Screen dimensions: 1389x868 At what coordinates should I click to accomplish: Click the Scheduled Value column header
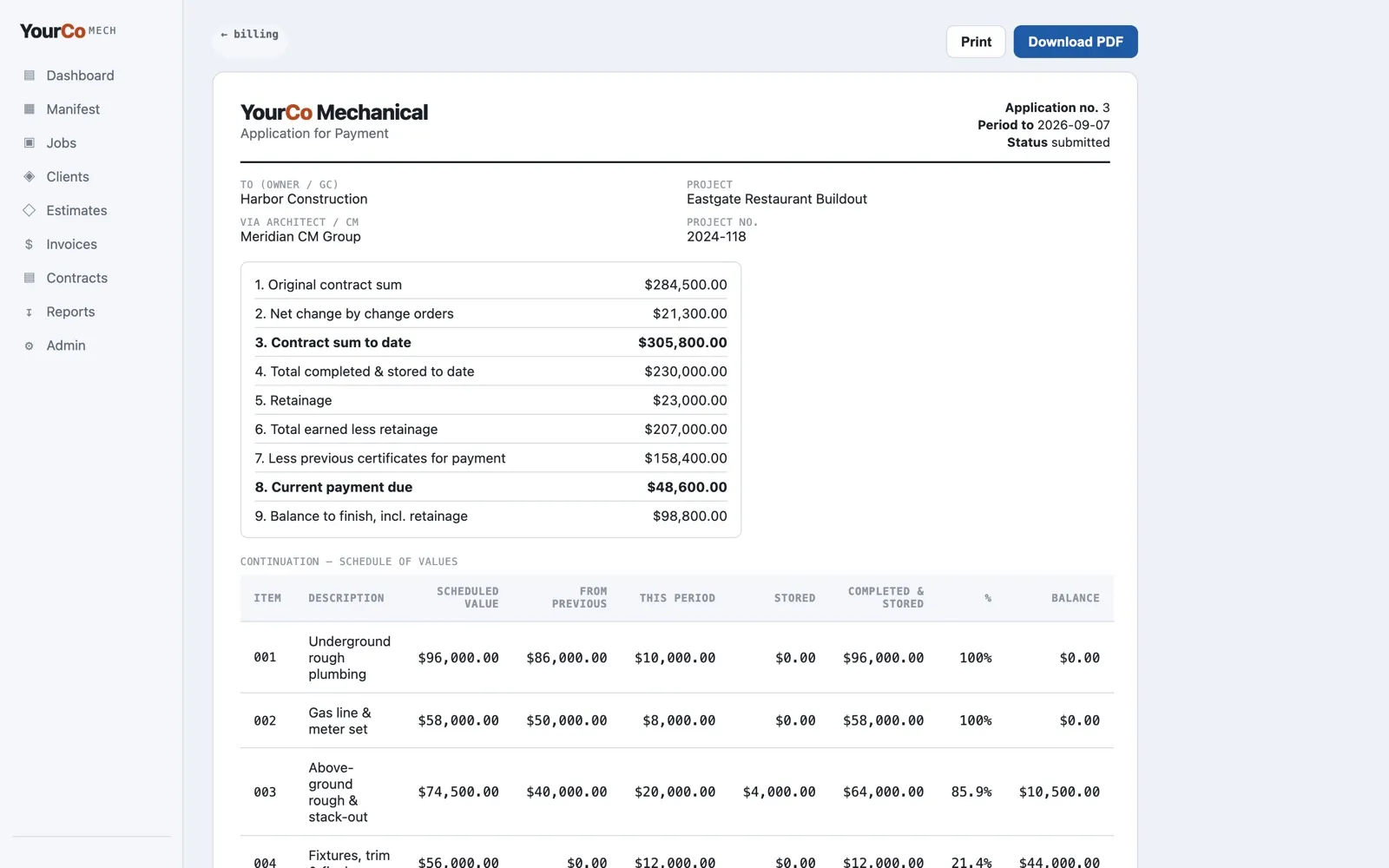click(467, 598)
